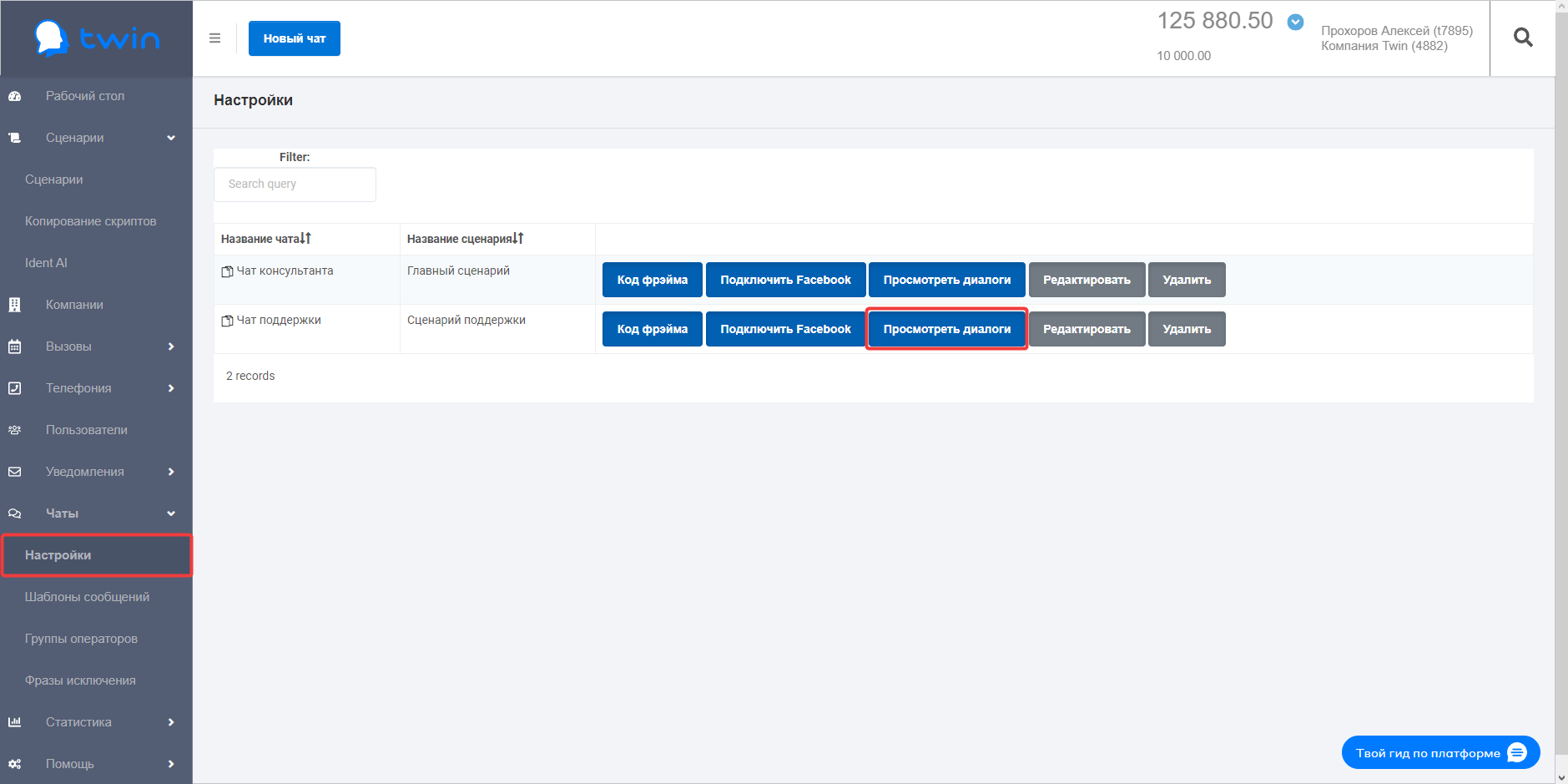Click the Уведомления envelope icon

tap(14, 472)
